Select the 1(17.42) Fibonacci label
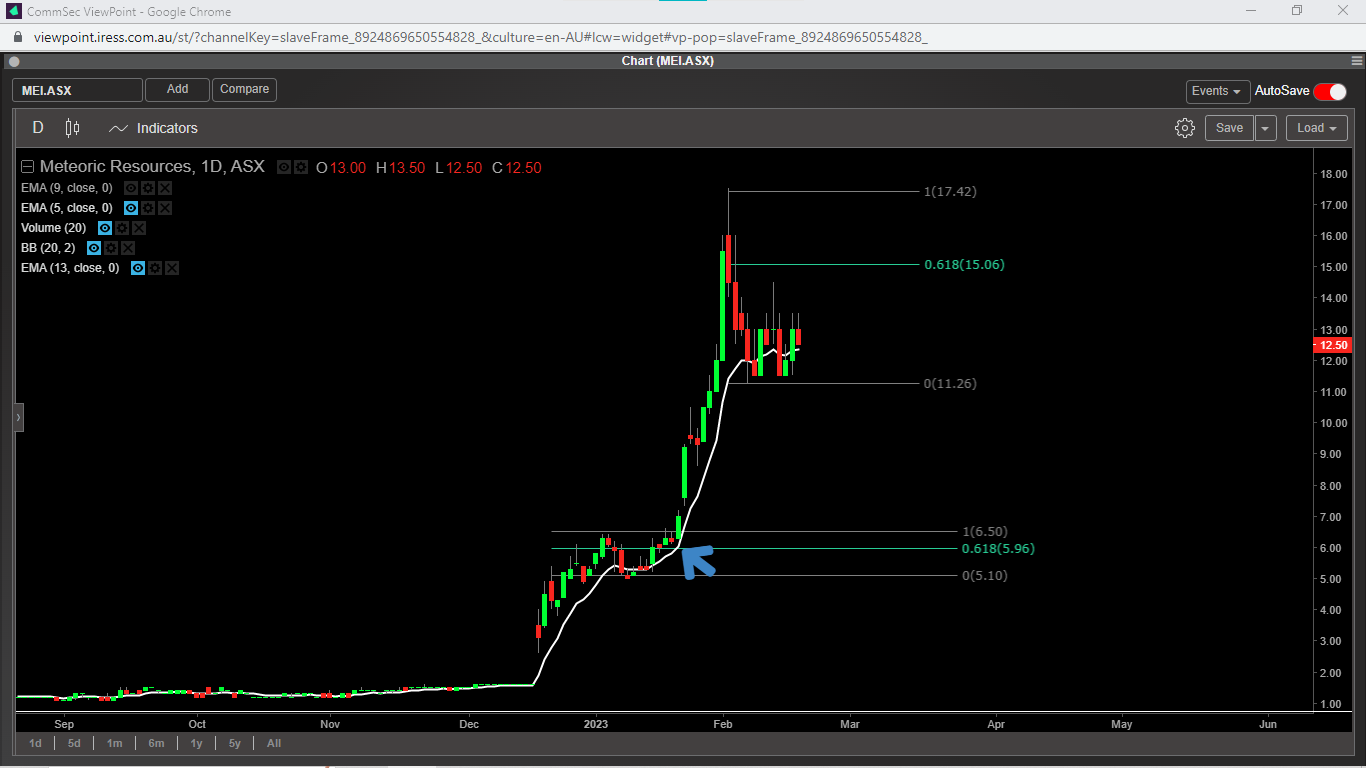 950,191
